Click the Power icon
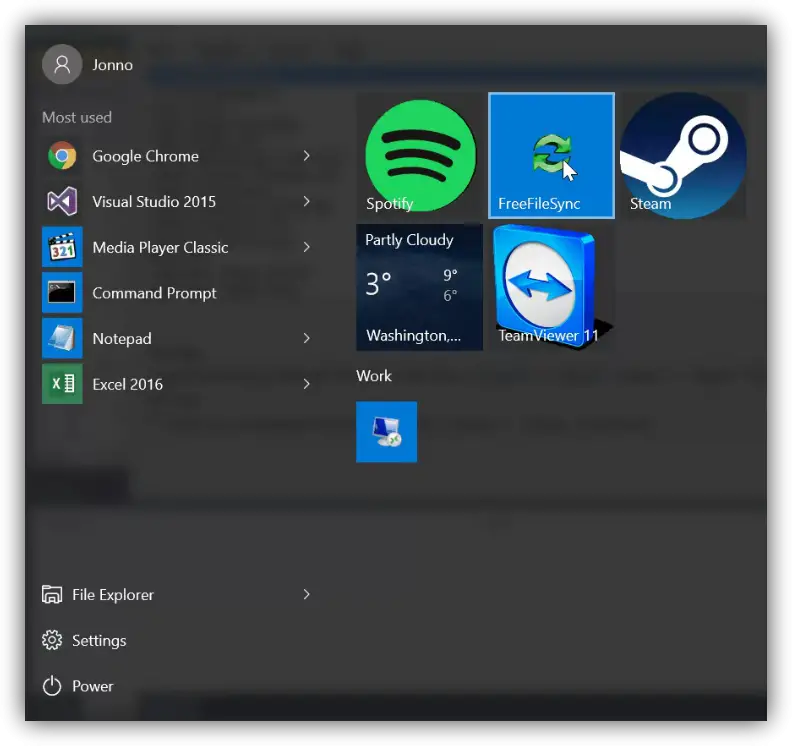Screen dimensions: 792x746 point(52,686)
